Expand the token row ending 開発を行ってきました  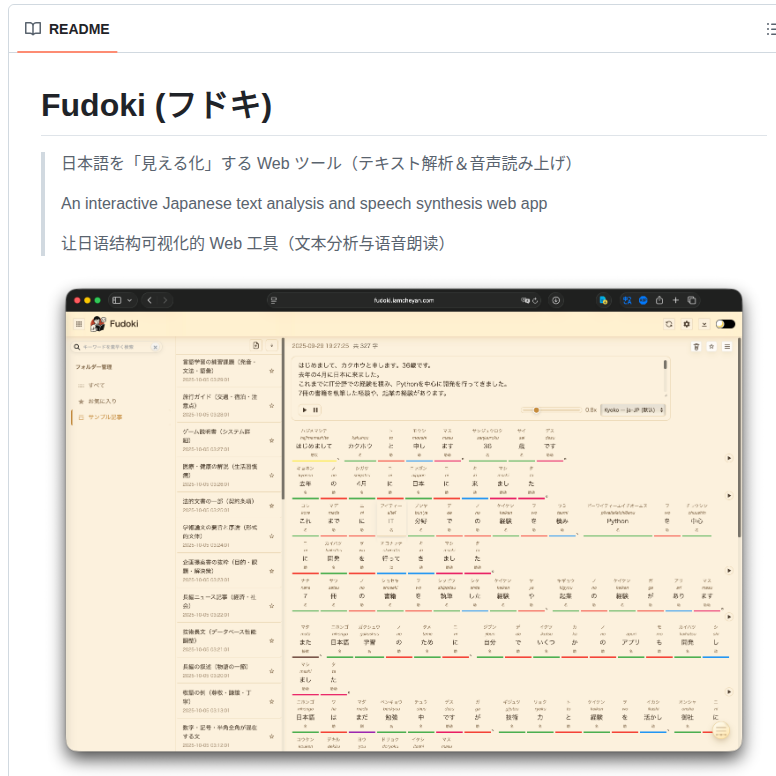[729, 571]
